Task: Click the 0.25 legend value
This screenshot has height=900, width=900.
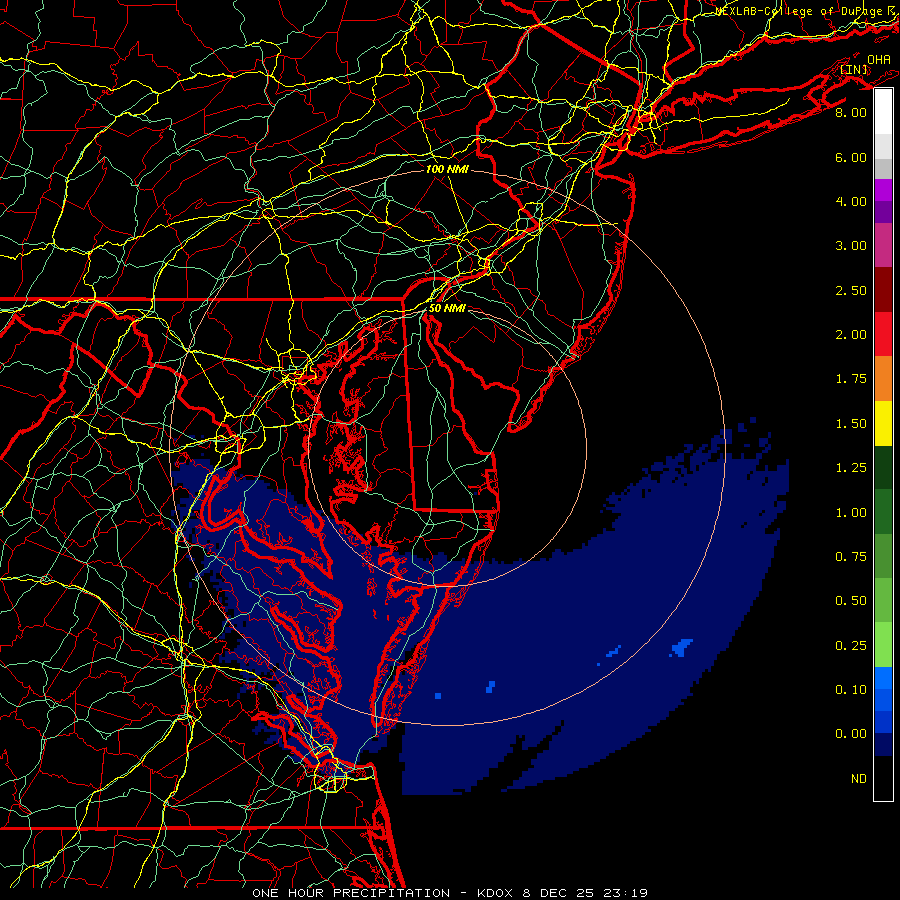Action: [851, 646]
